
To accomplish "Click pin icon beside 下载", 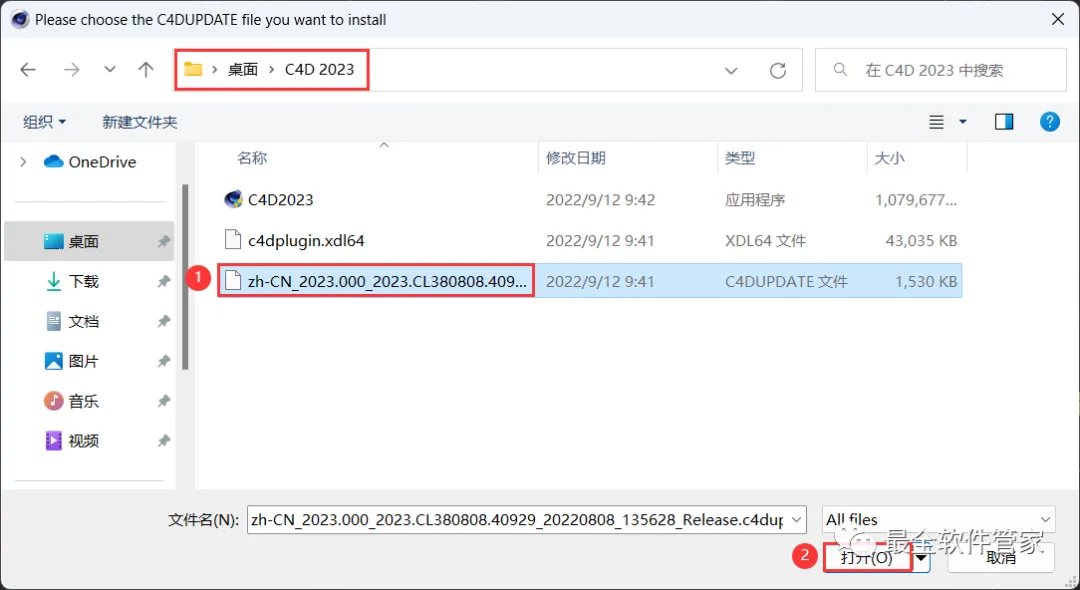I will [x=163, y=282].
